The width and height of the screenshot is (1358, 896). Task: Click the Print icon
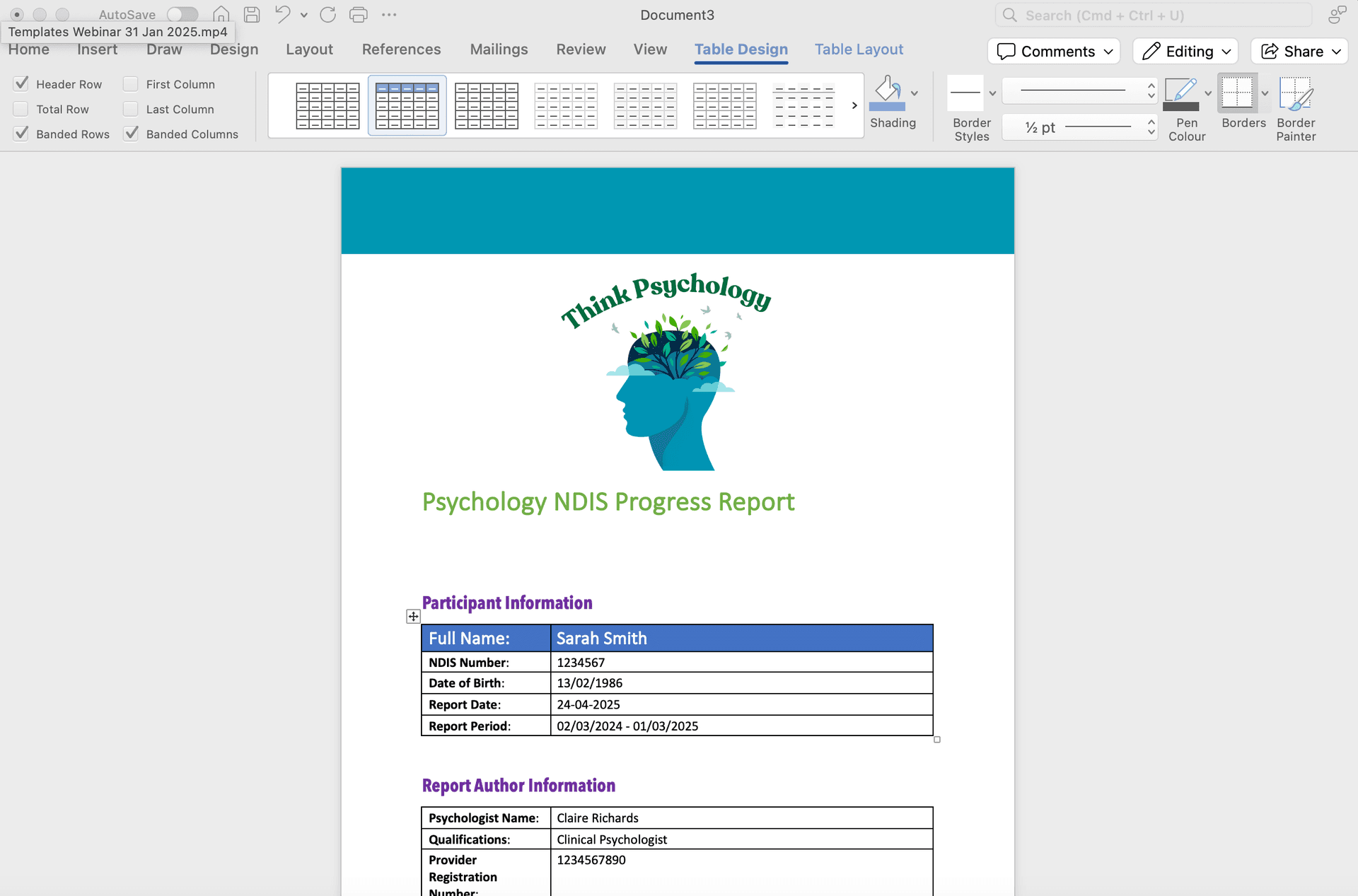tap(358, 14)
